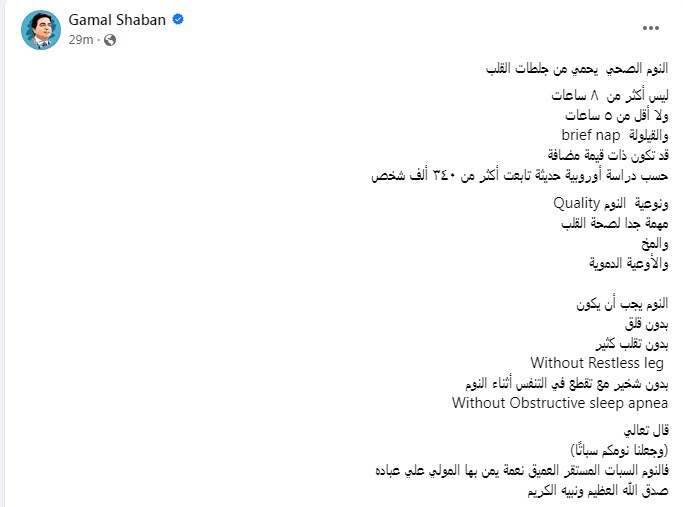Open the 29m post timestamp
The height and width of the screenshot is (507, 683).
tap(81, 40)
